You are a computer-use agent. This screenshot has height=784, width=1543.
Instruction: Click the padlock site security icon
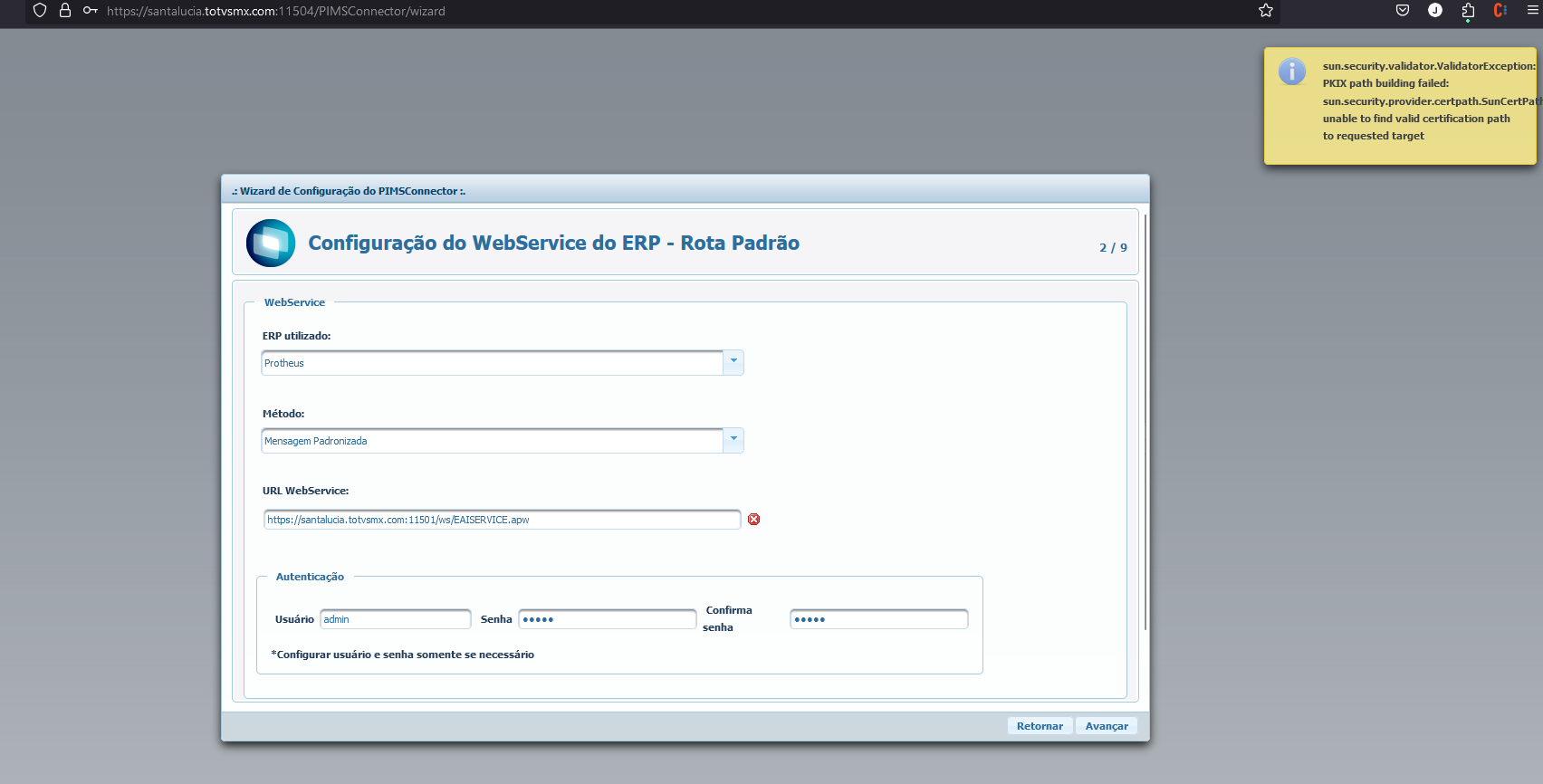pos(65,11)
